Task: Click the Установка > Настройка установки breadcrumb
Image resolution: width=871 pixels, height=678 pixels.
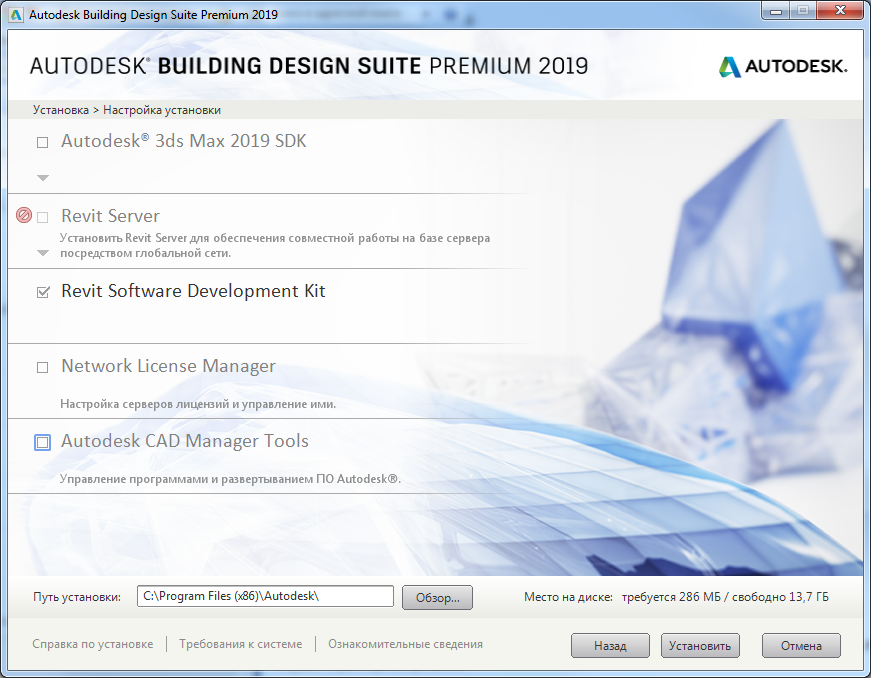Action: pos(127,110)
